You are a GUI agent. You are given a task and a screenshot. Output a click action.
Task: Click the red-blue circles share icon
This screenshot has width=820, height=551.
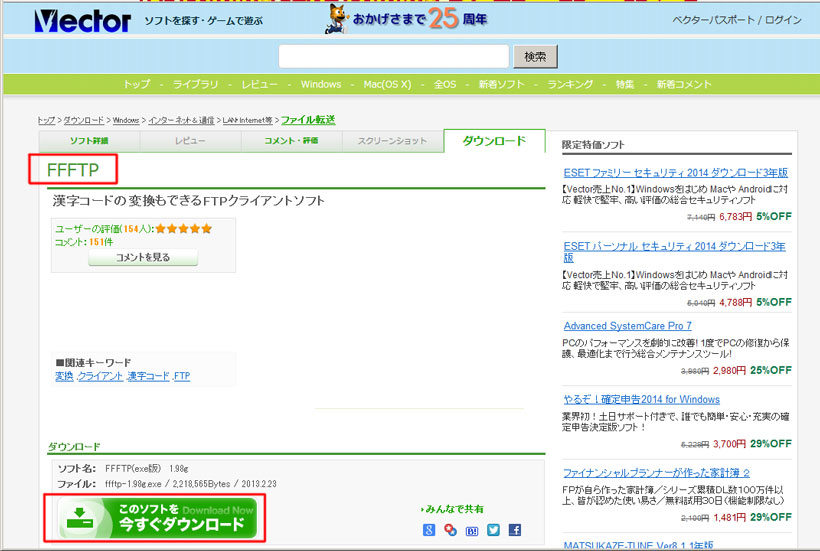click(x=450, y=530)
